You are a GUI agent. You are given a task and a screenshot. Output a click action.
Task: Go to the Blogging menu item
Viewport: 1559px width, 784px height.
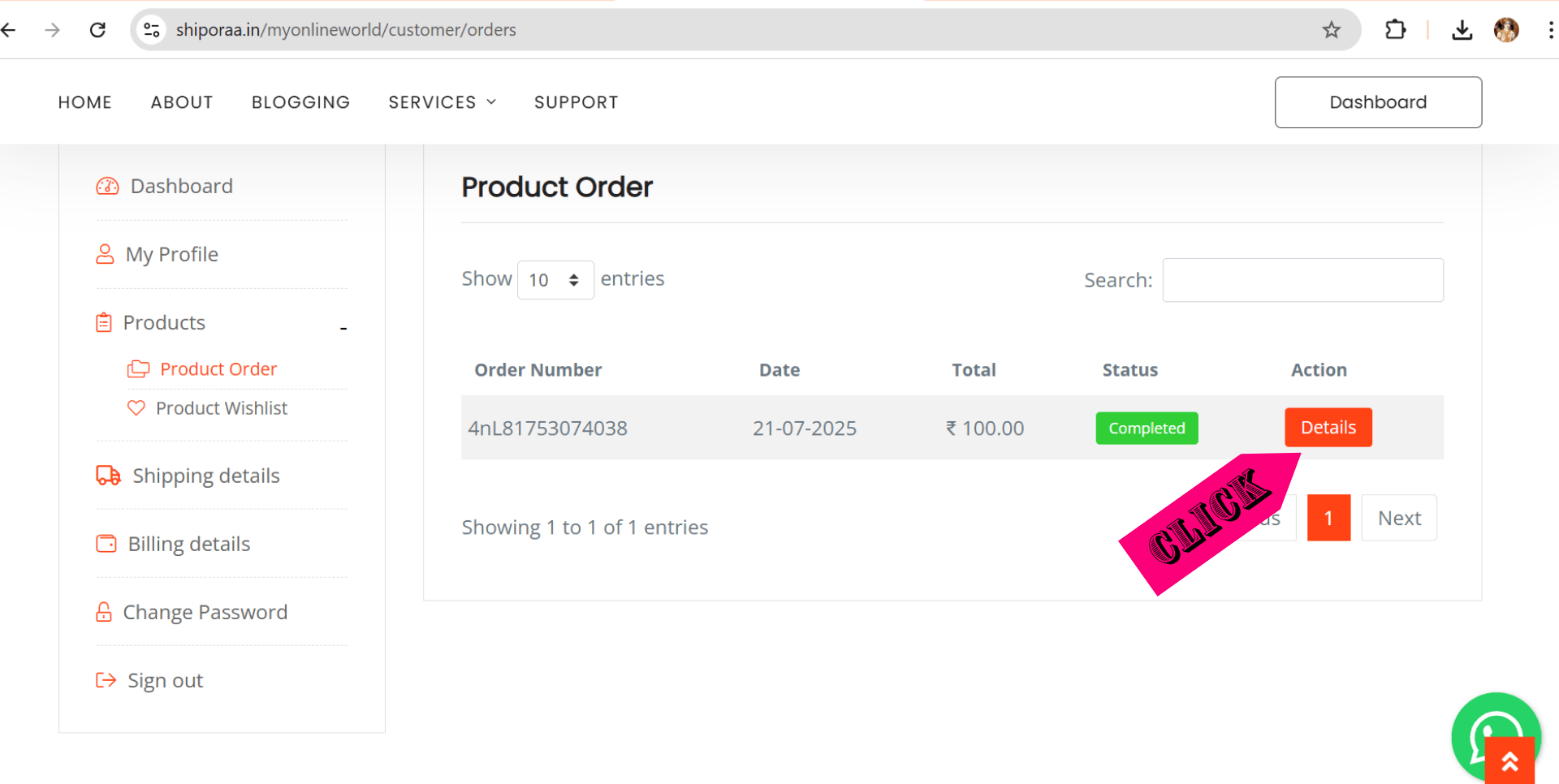point(300,102)
